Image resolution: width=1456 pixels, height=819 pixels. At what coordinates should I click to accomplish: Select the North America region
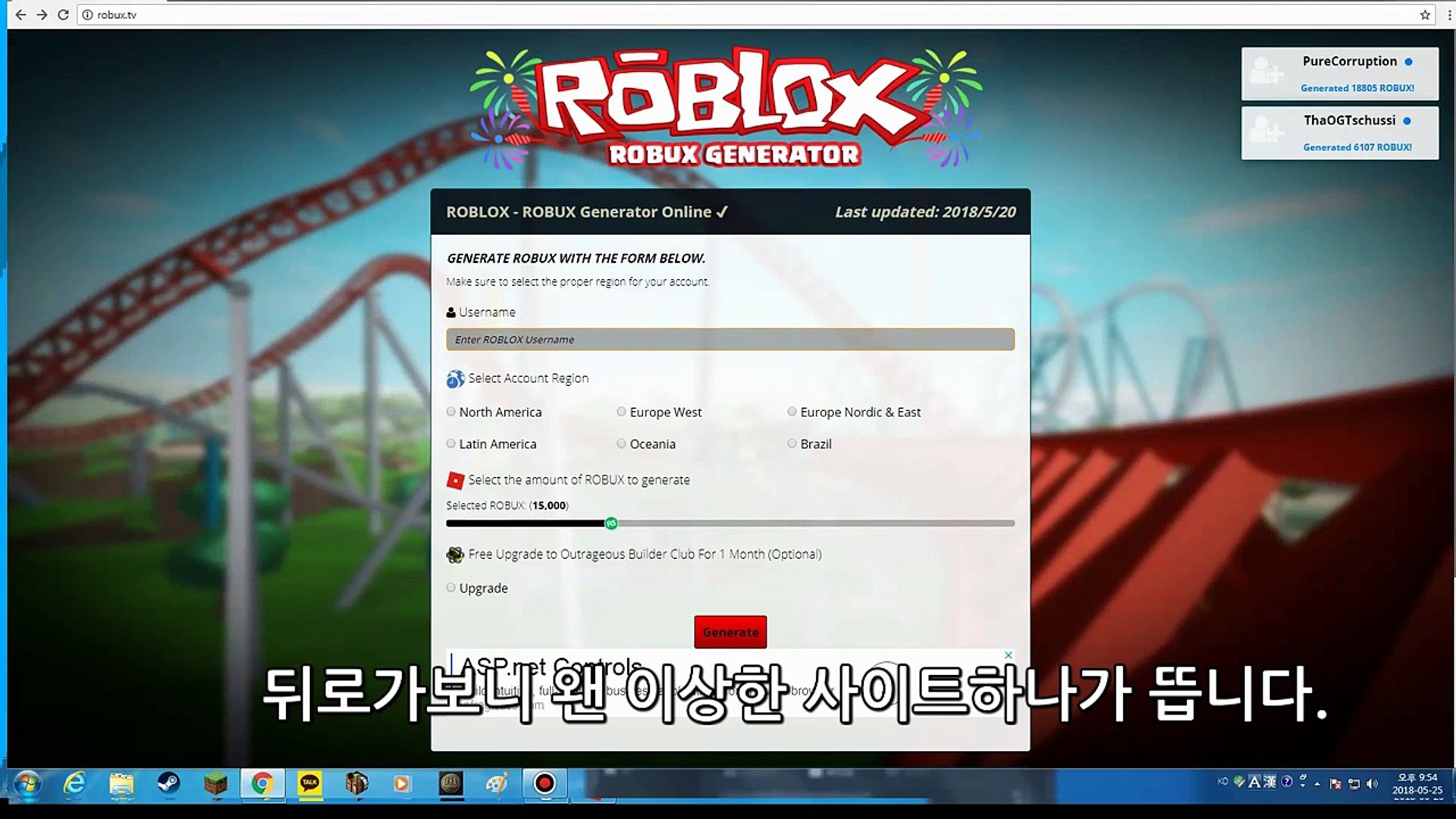click(451, 412)
